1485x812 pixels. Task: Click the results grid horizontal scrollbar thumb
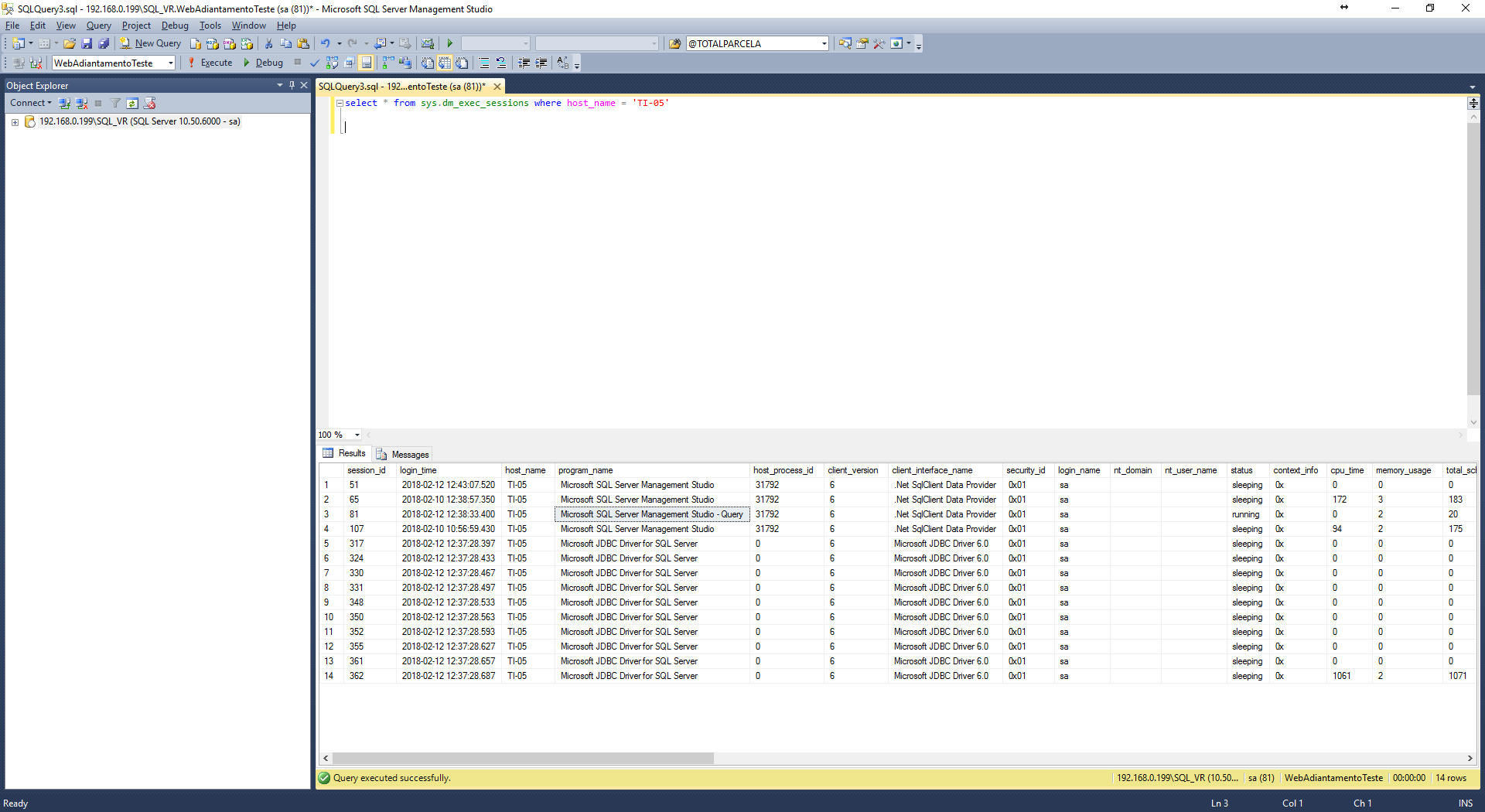pos(523,759)
